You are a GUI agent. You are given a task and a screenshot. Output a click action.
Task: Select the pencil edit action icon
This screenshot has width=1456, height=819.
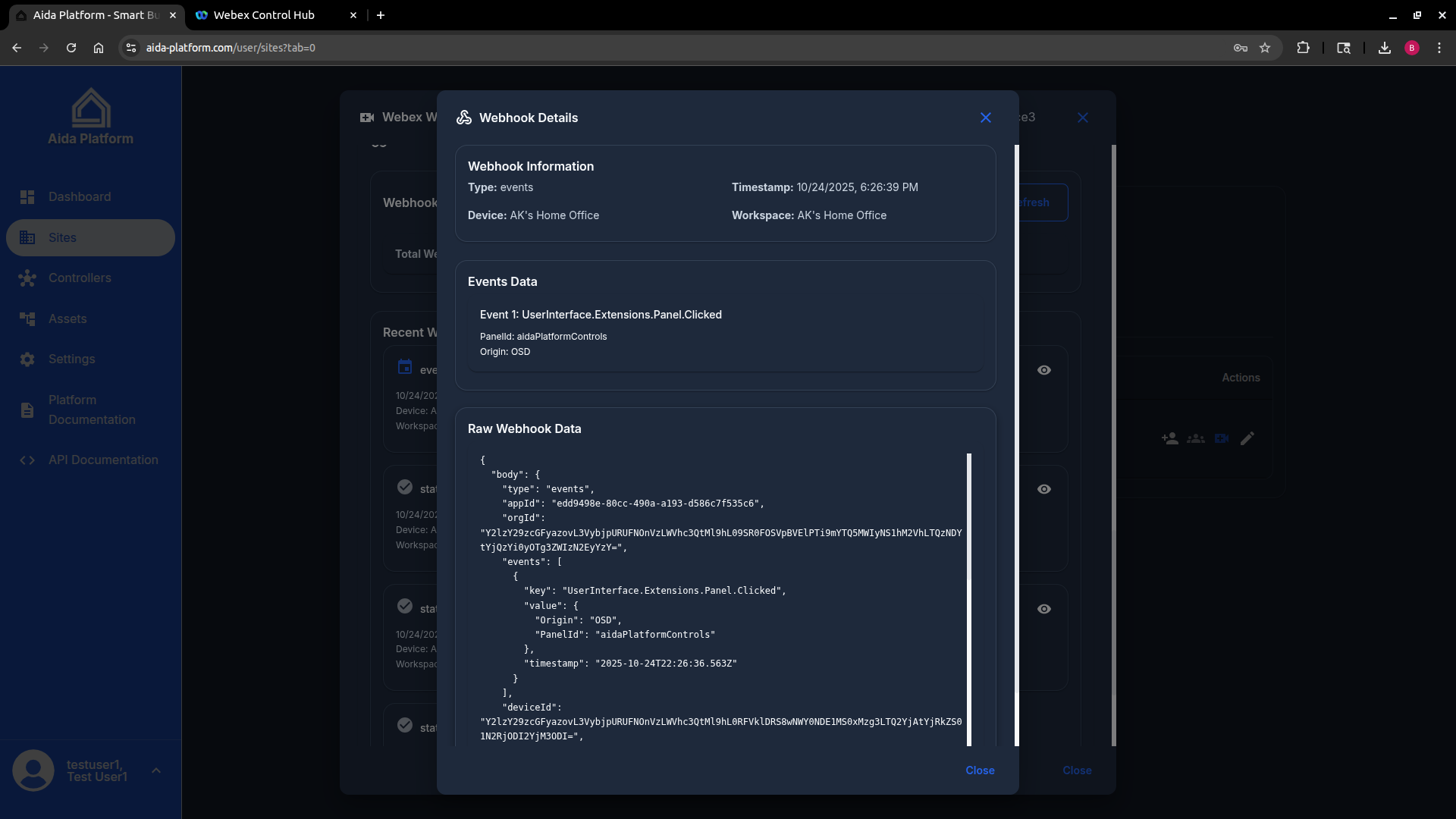click(1247, 438)
